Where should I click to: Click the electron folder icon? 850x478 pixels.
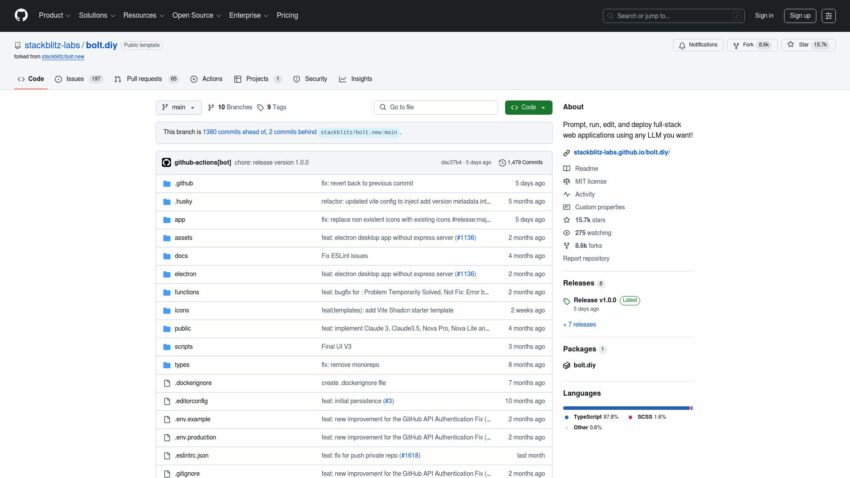[x=167, y=274]
